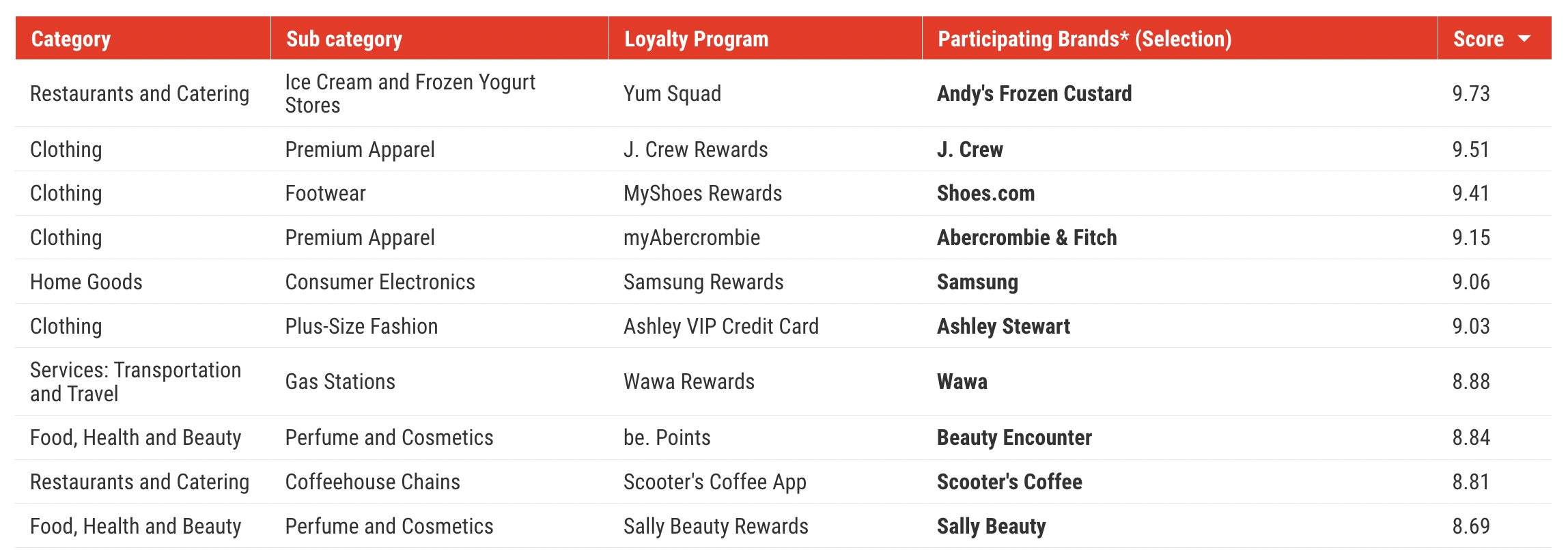This screenshot has width=1568, height=550.
Task: Click the Scooter's Coffee brand link
Action: point(1009,482)
